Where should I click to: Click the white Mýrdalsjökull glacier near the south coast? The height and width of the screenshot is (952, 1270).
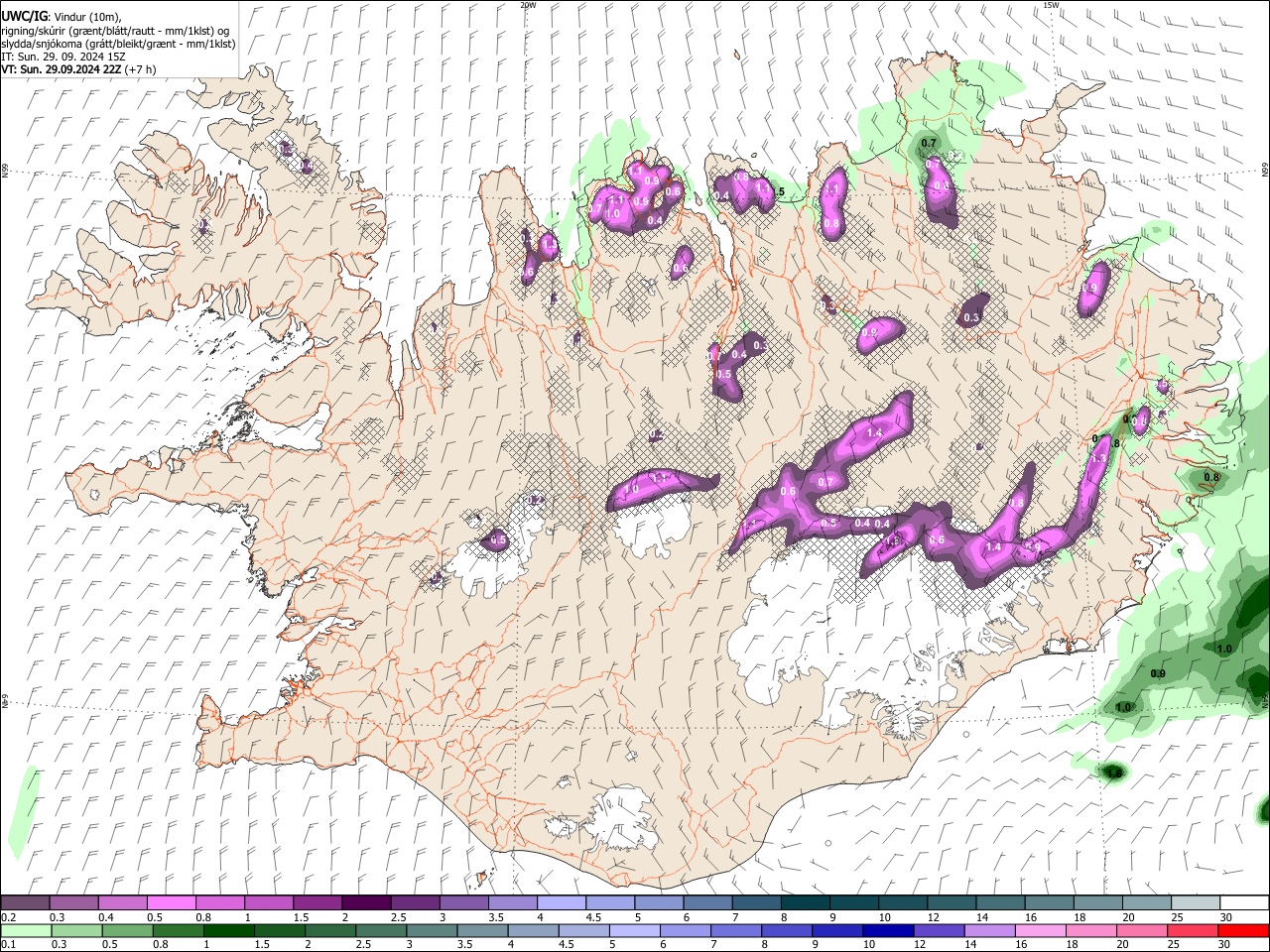pos(620,821)
